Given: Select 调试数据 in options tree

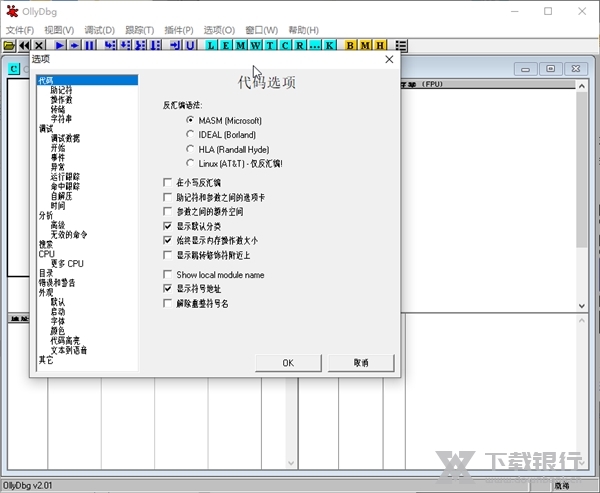Looking at the screenshot, I should [65, 138].
